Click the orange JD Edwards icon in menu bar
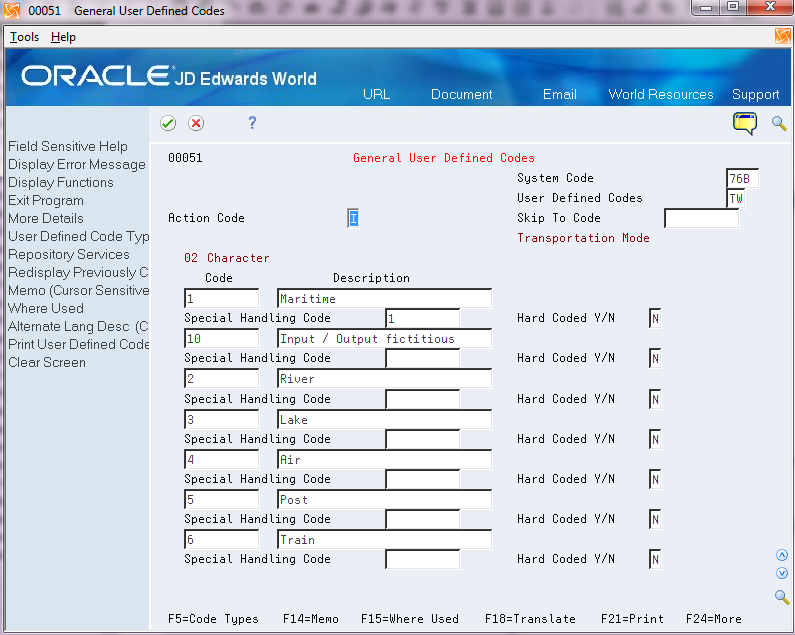795x635 pixels. point(782,37)
